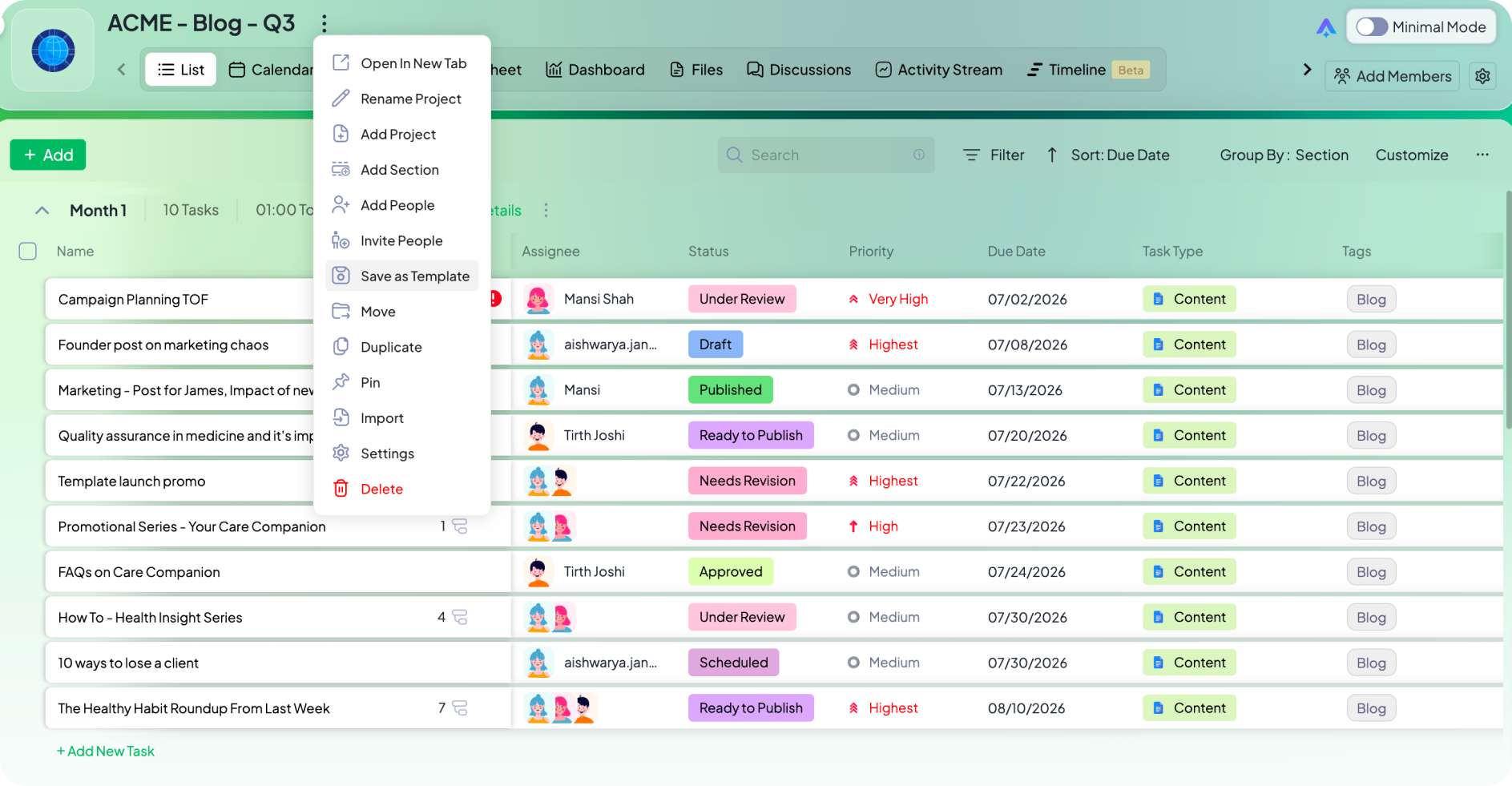The image size is (1512, 786).
Task: Click the pencil icon for Rename Project
Action: (x=341, y=99)
